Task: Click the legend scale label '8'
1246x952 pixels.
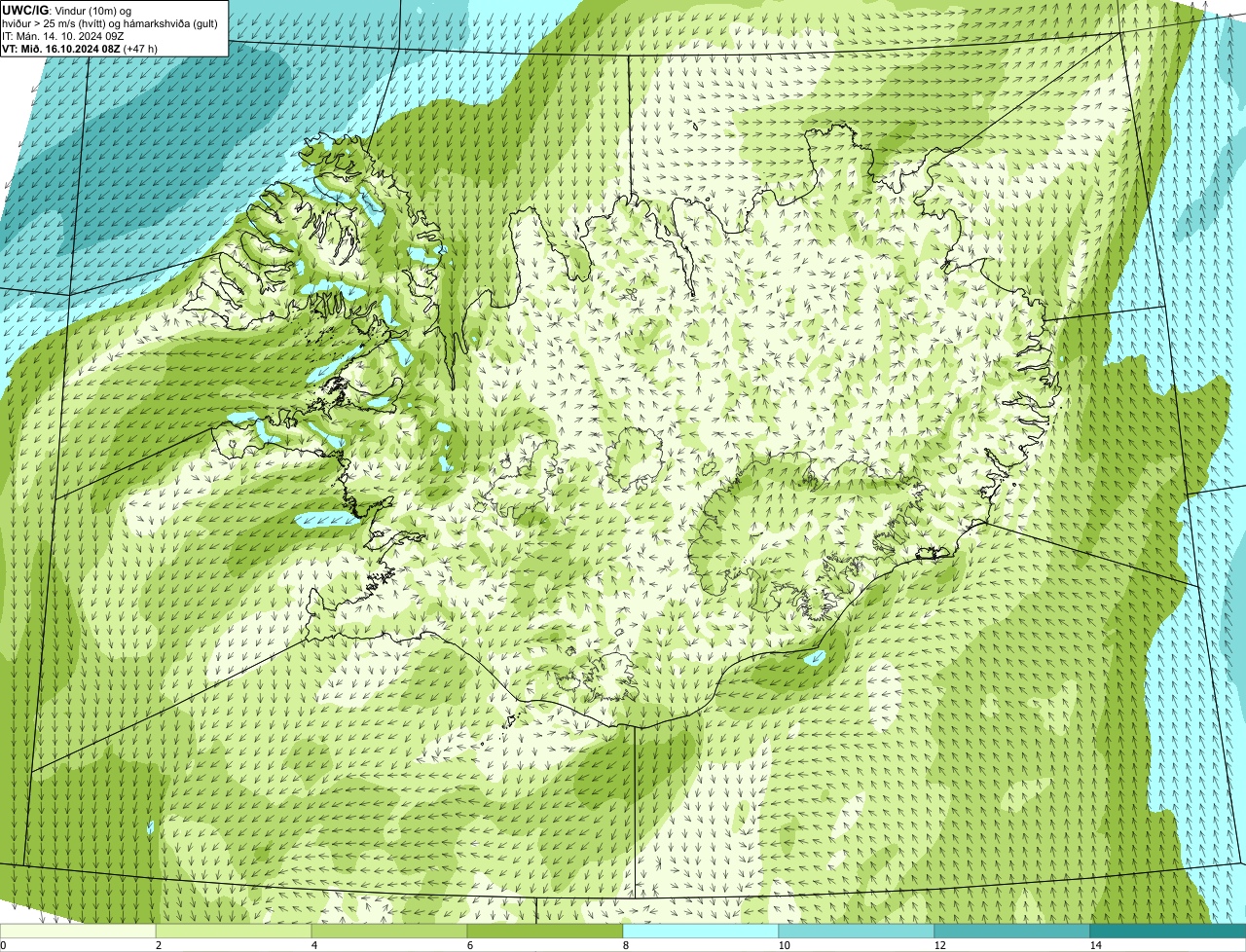Action: pos(625,945)
